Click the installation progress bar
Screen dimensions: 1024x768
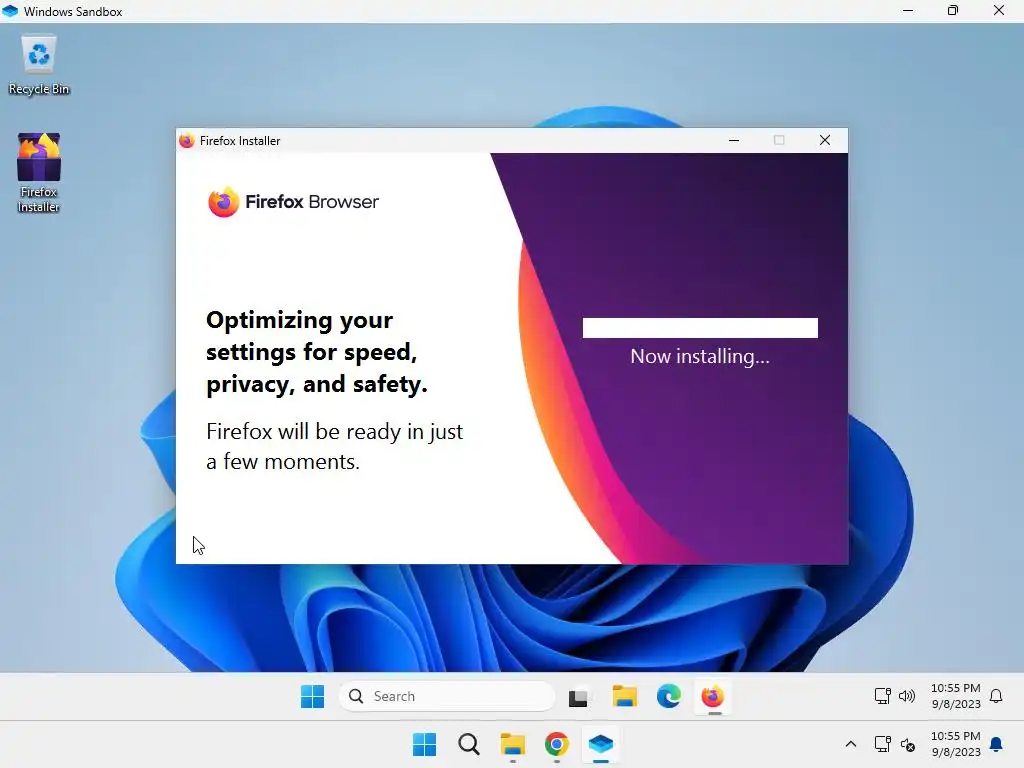(x=700, y=328)
